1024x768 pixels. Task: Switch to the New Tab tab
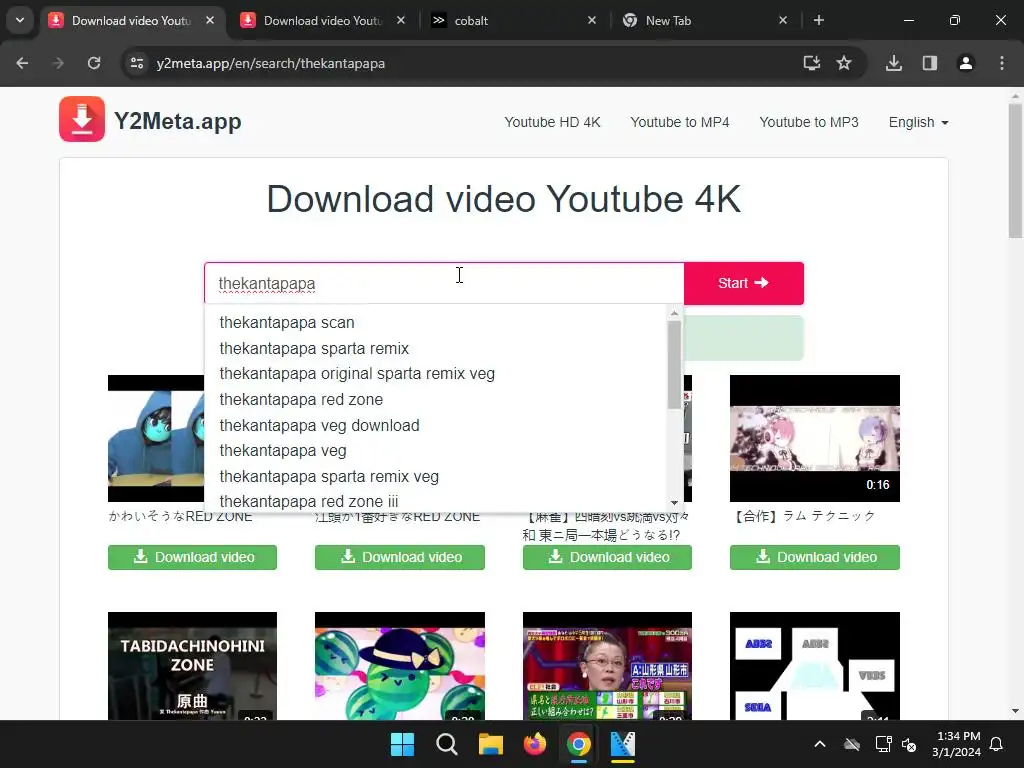click(705, 20)
